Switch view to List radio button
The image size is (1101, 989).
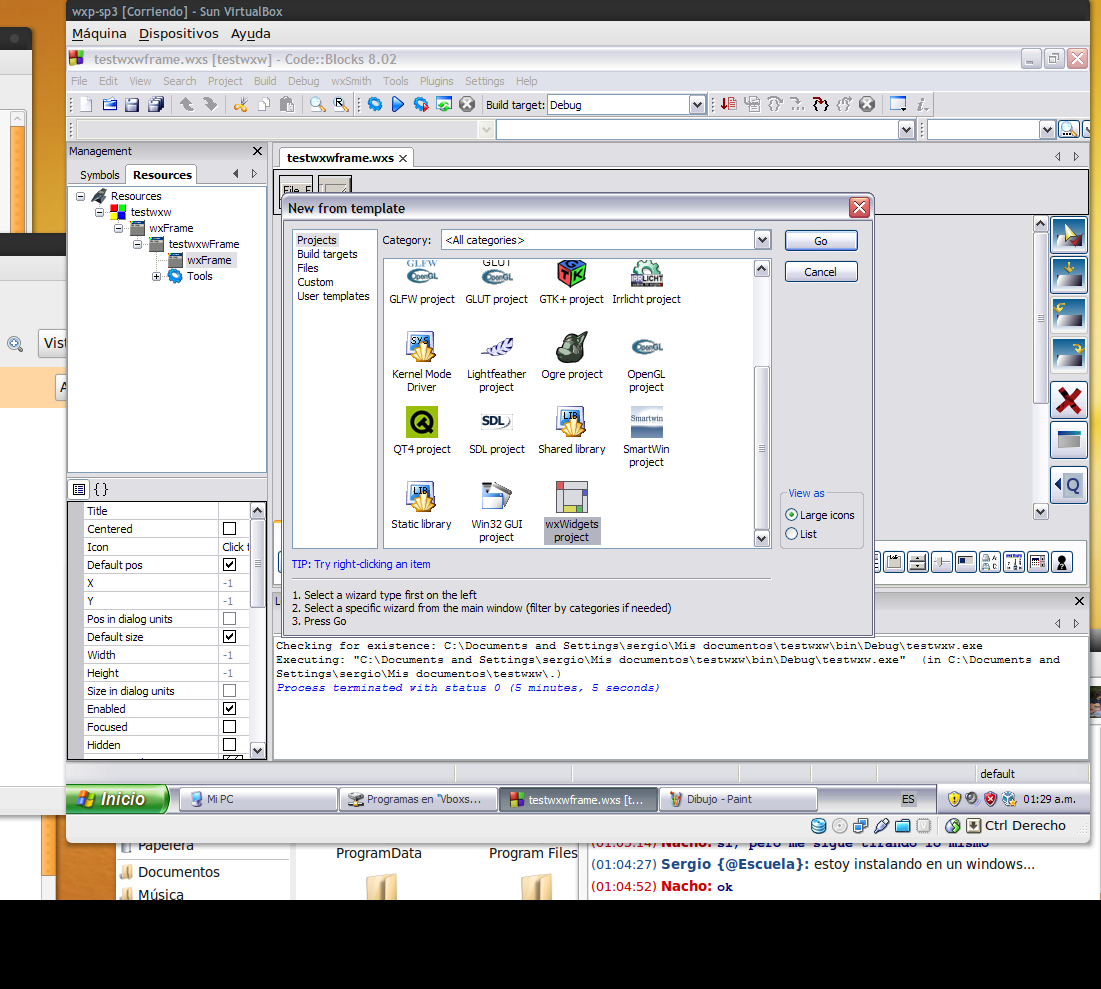[x=791, y=533]
